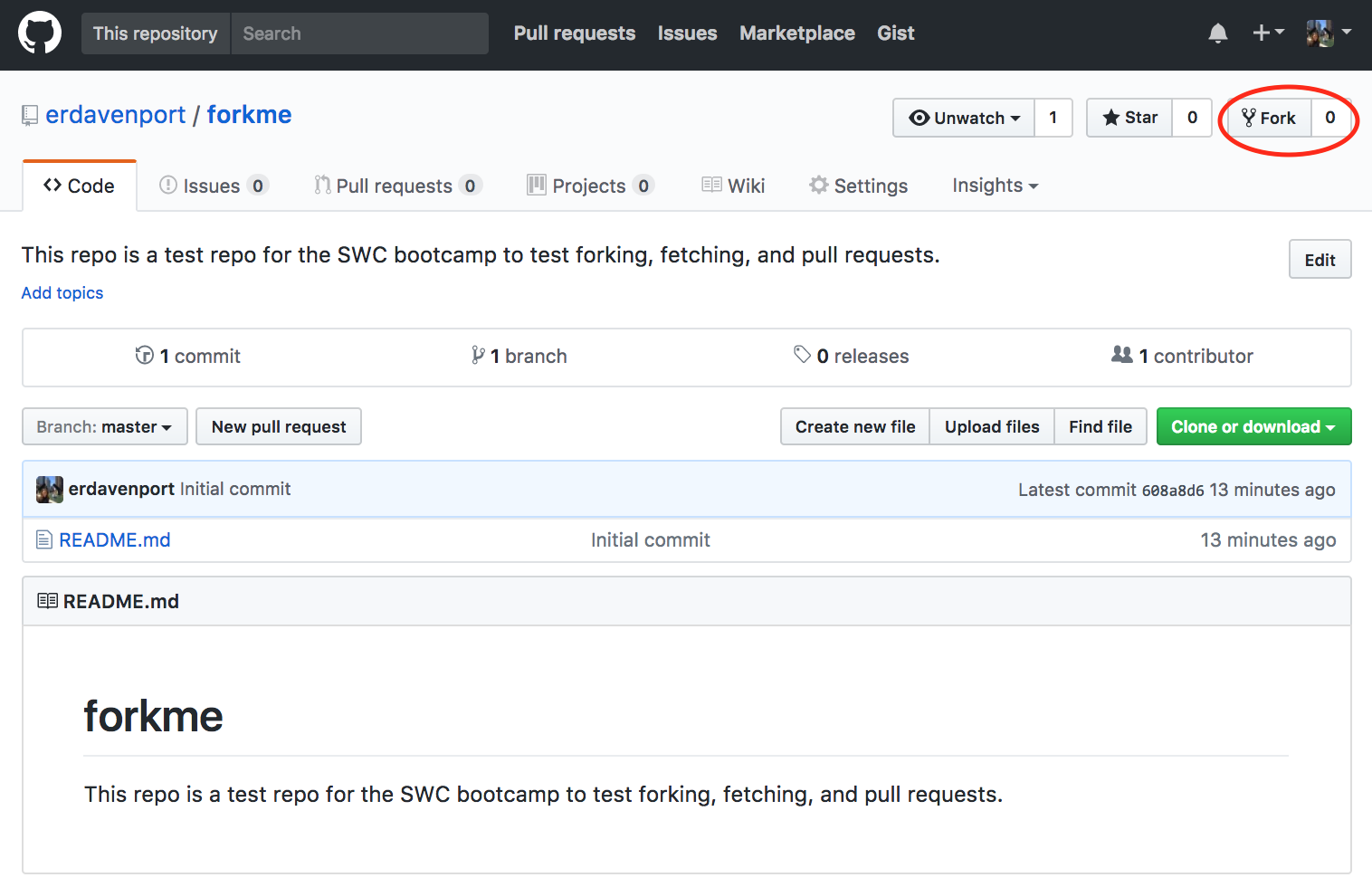Open Clone or download dropdown

[1253, 426]
